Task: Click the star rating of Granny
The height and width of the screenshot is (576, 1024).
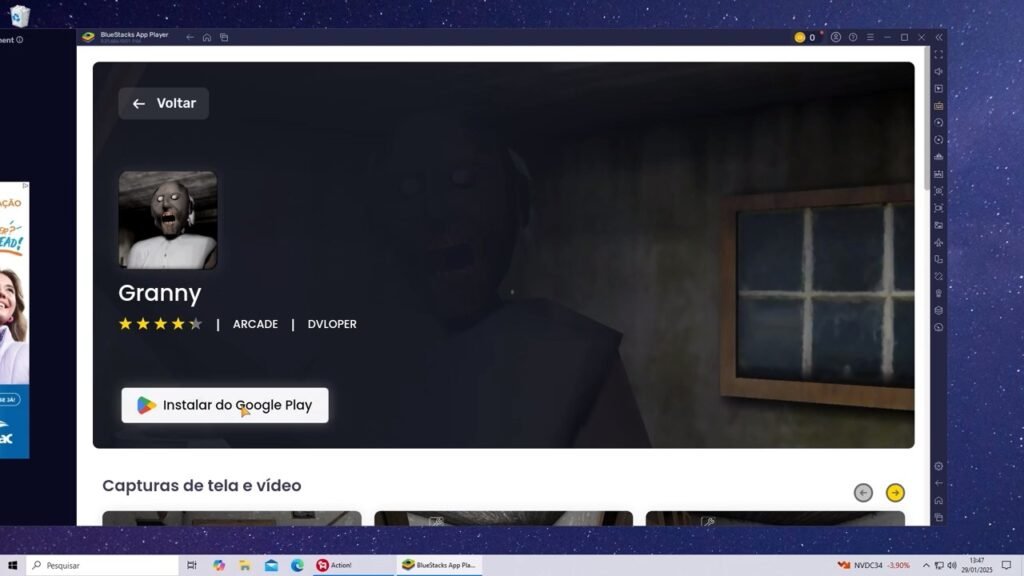Action: 161,324
